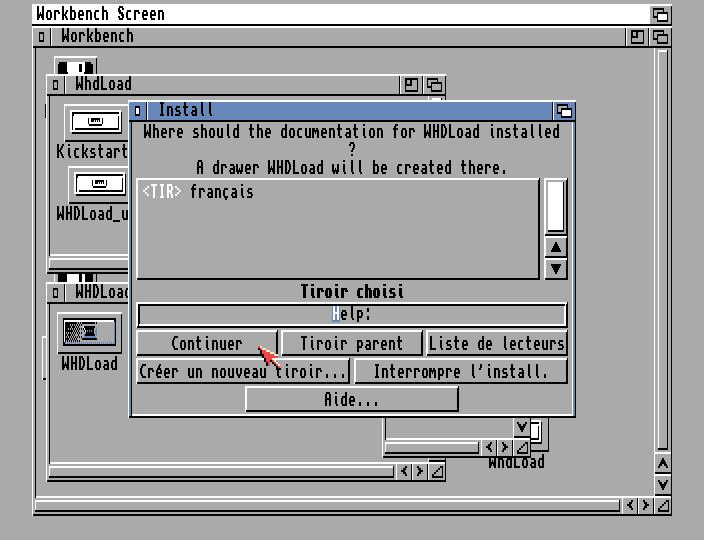Close the WhdLoad window via close gadget
This screenshot has height=540, width=704.
point(55,84)
